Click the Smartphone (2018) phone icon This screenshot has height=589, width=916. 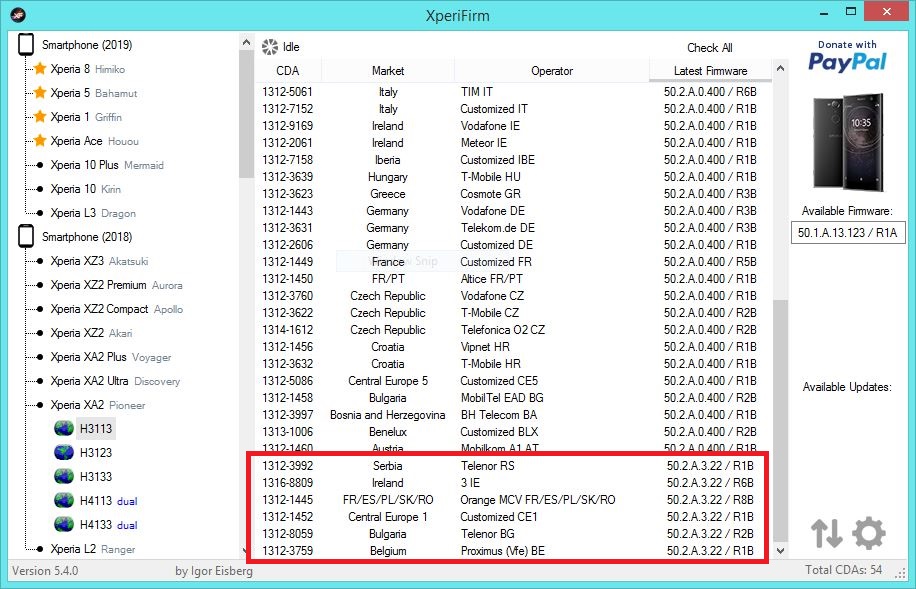coord(26,237)
